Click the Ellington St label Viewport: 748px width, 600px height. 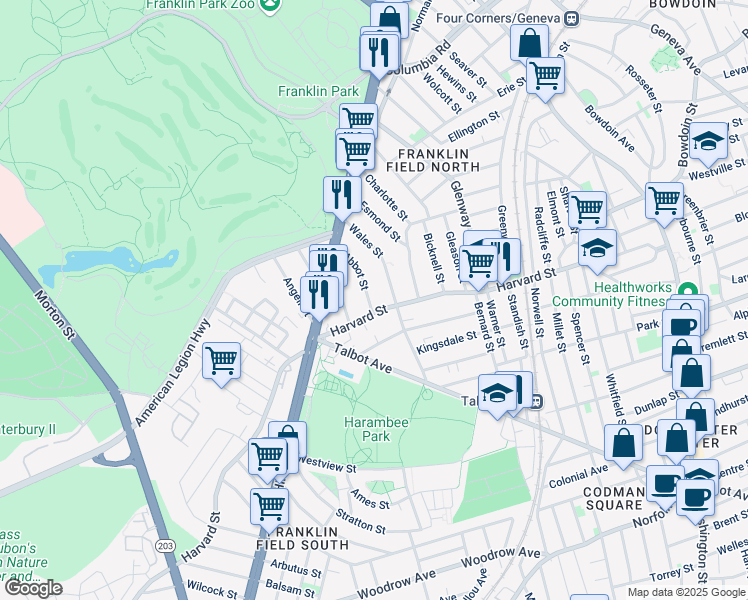tap(474, 126)
